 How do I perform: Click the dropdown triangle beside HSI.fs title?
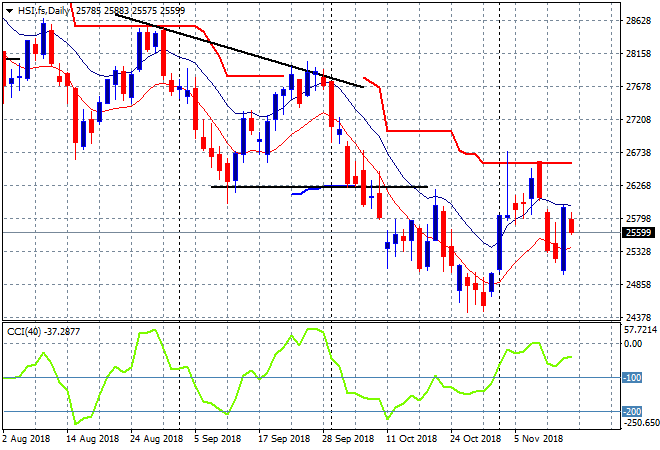pyautogui.click(x=9, y=11)
